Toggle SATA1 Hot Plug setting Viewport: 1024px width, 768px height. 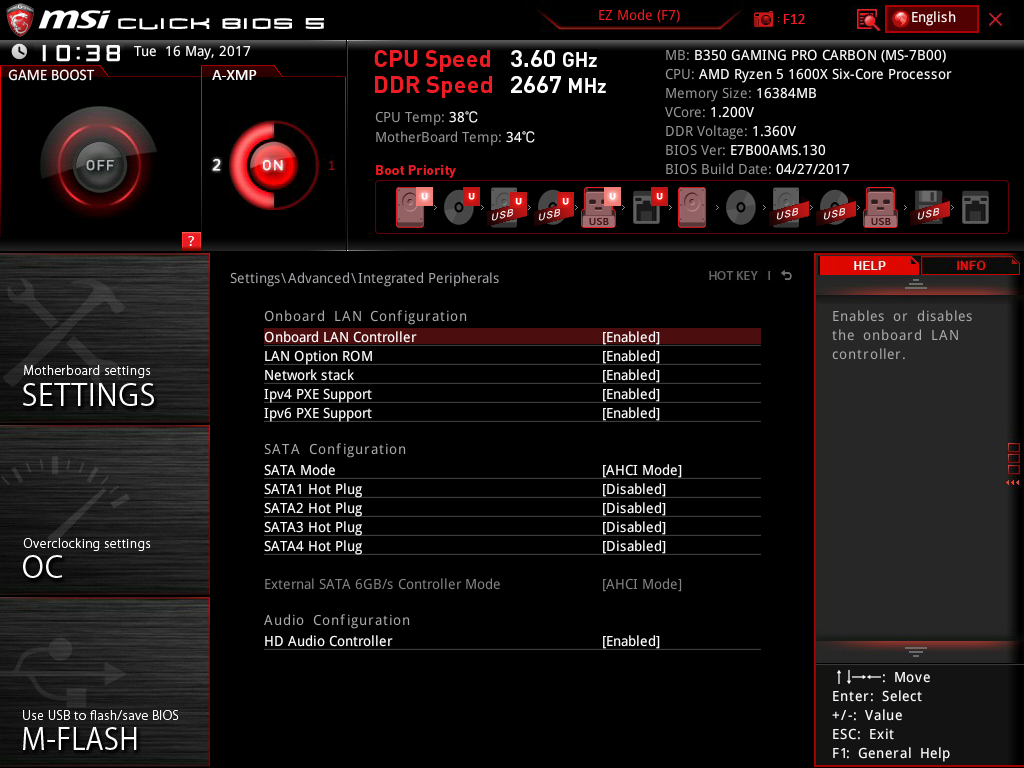click(x=512, y=488)
